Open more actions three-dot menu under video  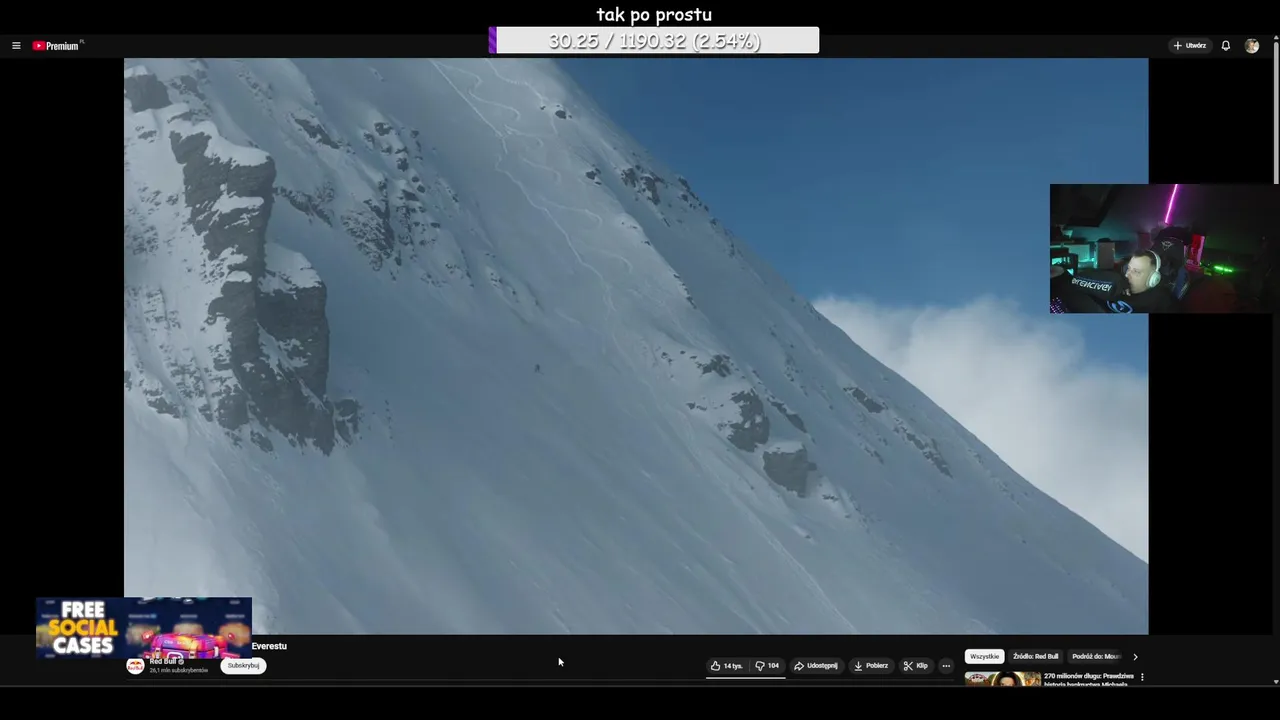click(946, 666)
